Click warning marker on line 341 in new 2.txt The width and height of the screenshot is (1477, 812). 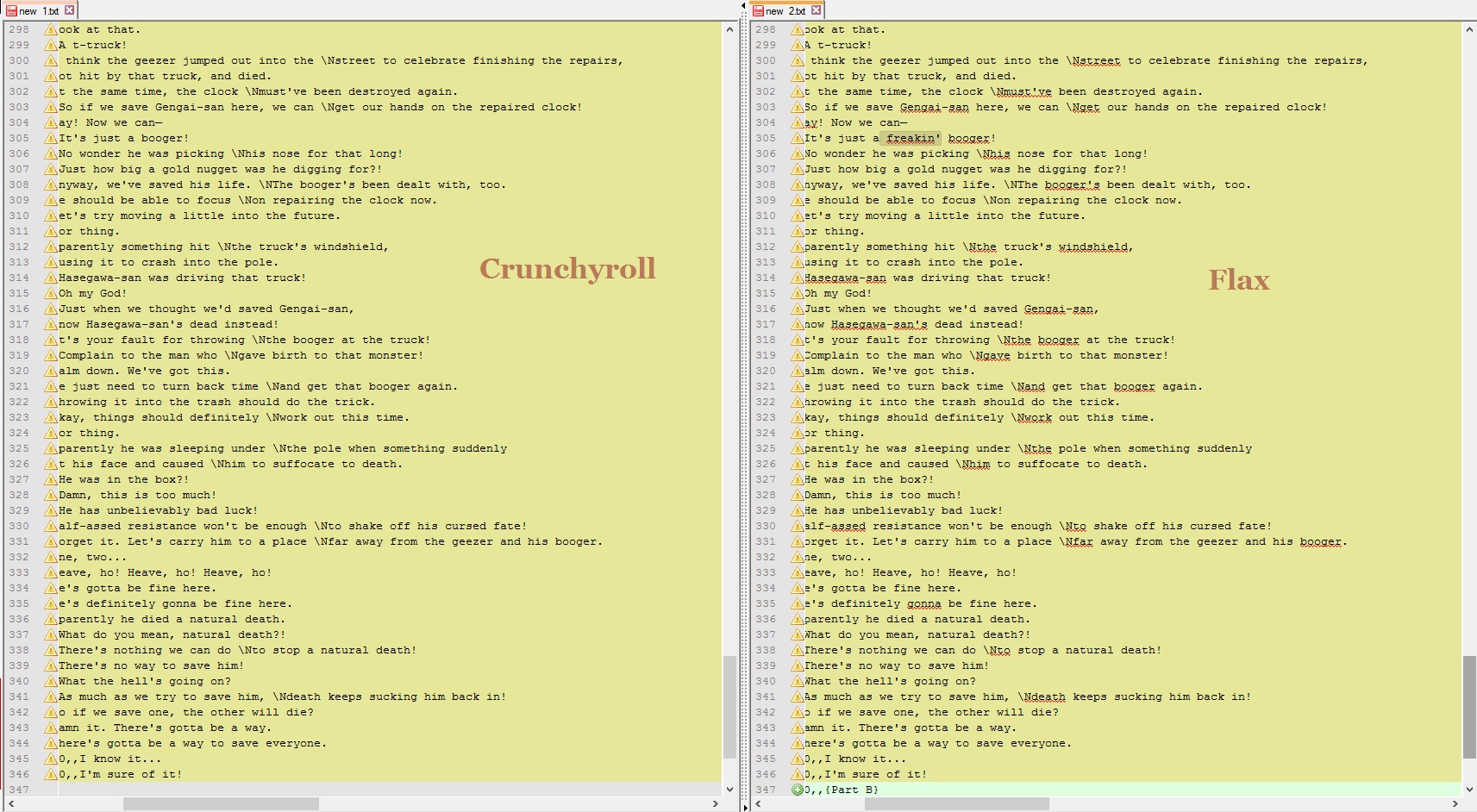coord(797,696)
